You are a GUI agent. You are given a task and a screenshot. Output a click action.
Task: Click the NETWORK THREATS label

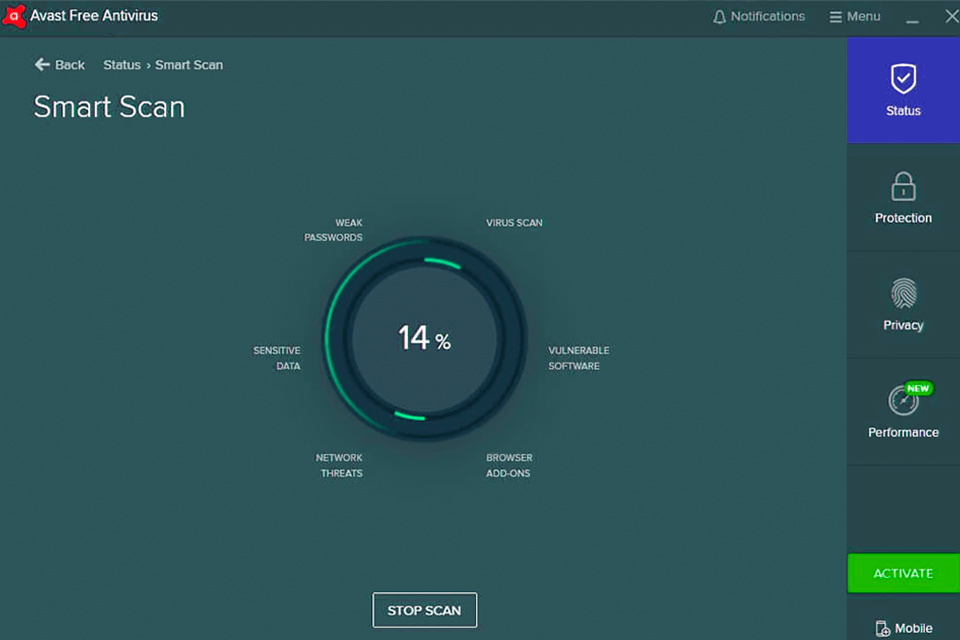pos(340,465)
